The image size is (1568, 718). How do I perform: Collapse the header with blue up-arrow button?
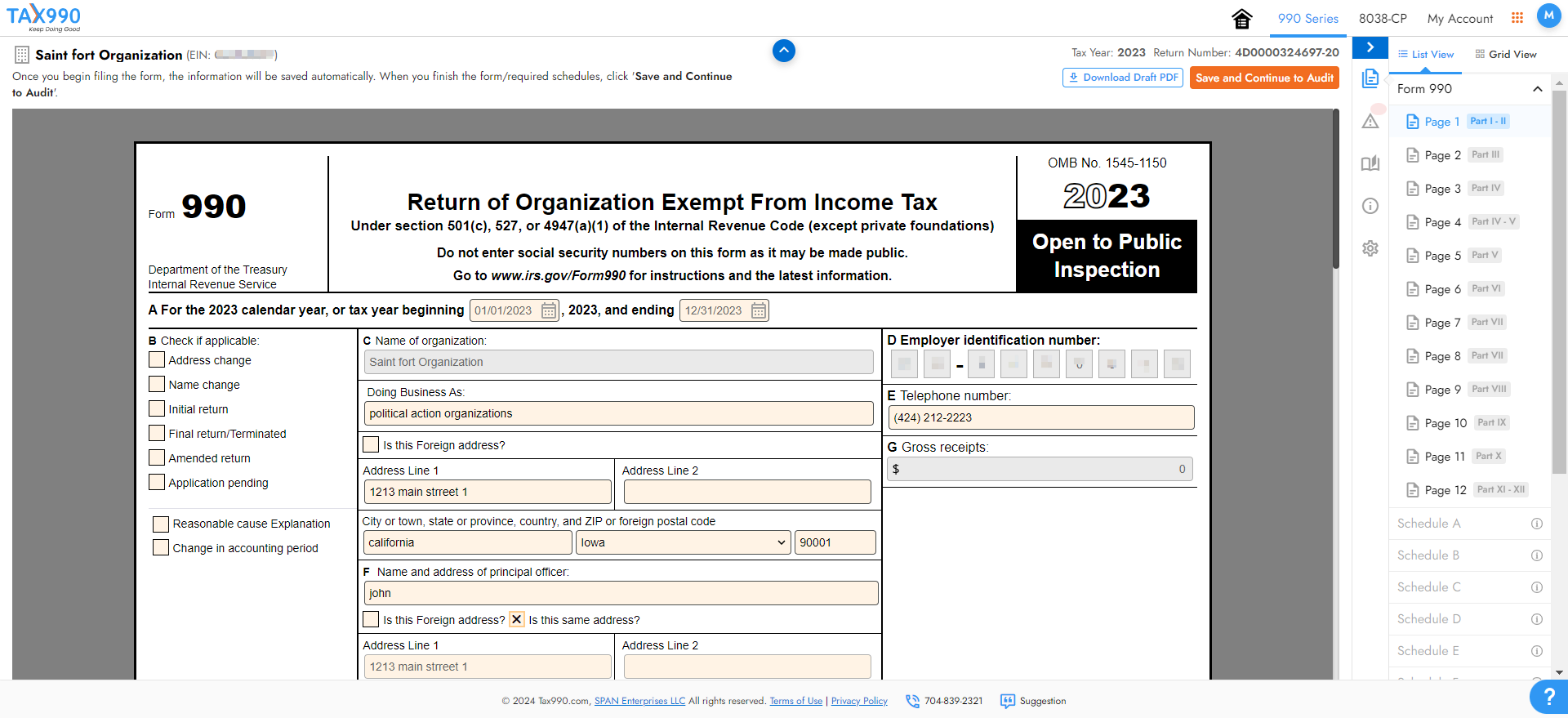(783, 51)
